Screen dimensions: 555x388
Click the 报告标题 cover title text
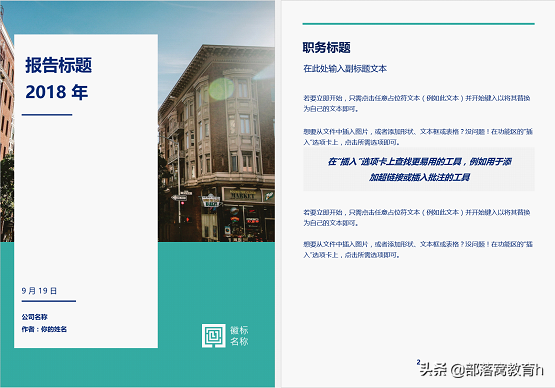point(58,65)
